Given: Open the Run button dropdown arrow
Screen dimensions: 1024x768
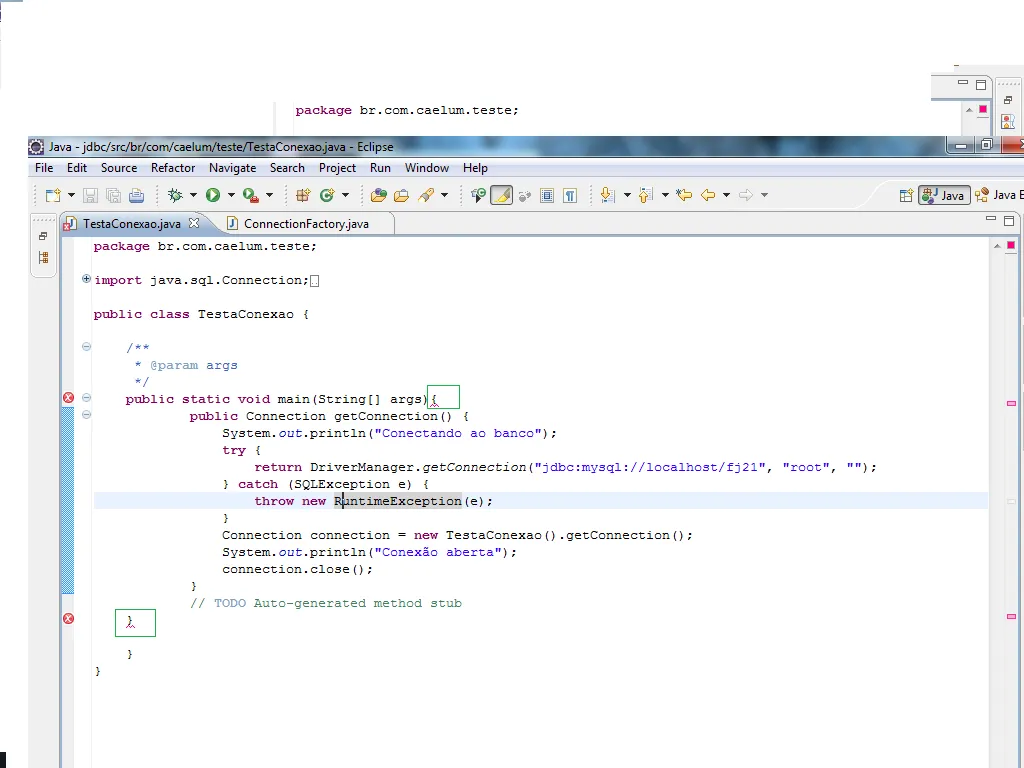Looking at the screenshot, I should 231,196.
